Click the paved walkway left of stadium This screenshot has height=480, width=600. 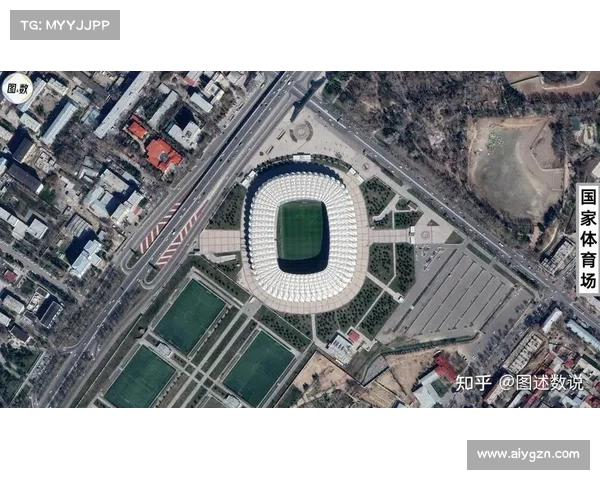point(220,241)
